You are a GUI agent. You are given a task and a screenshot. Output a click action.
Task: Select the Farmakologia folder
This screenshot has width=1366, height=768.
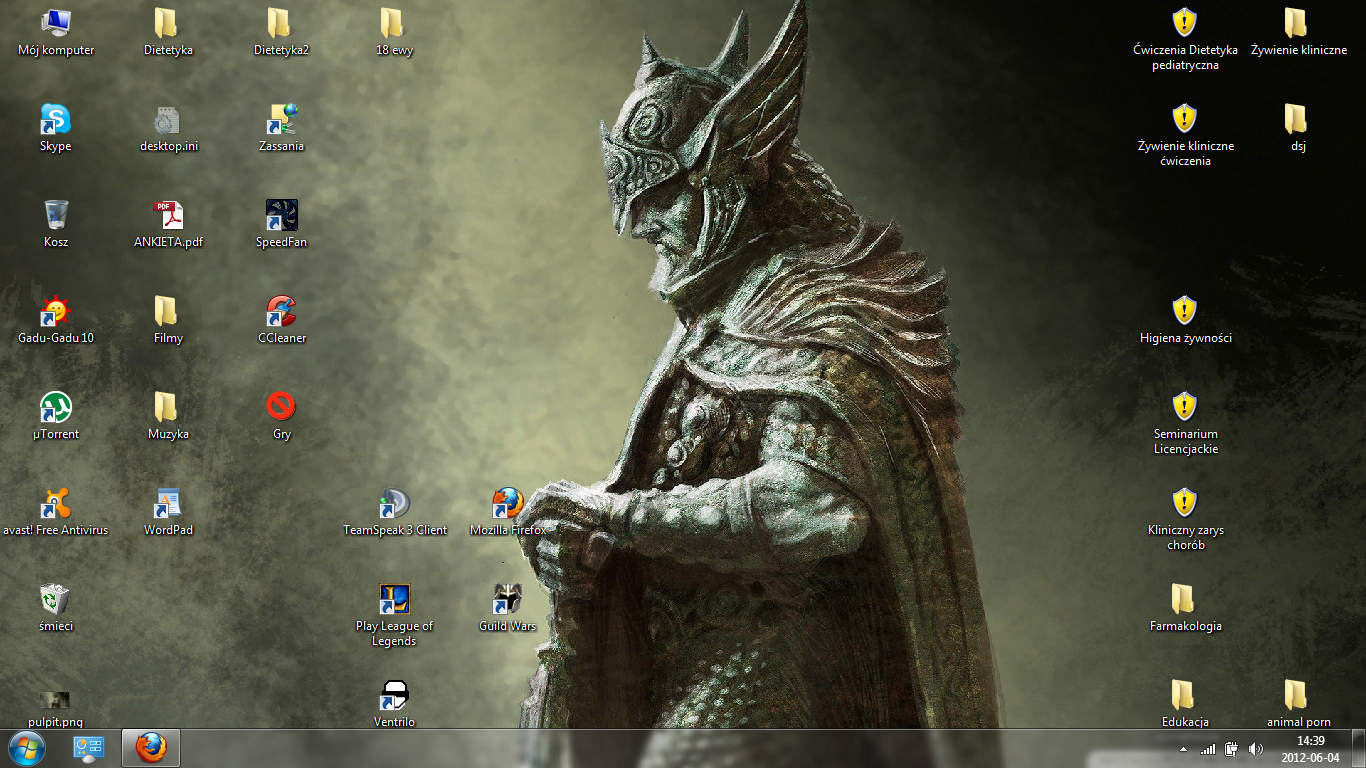tap(1184, 600)
